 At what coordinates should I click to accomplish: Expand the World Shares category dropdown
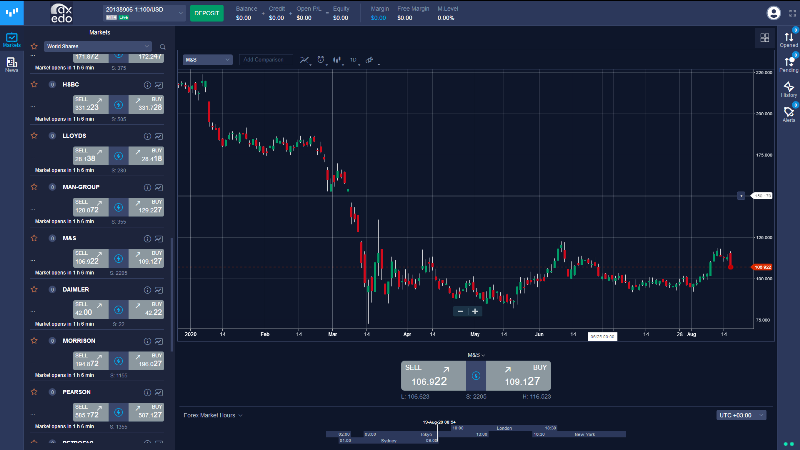(97, 46)
